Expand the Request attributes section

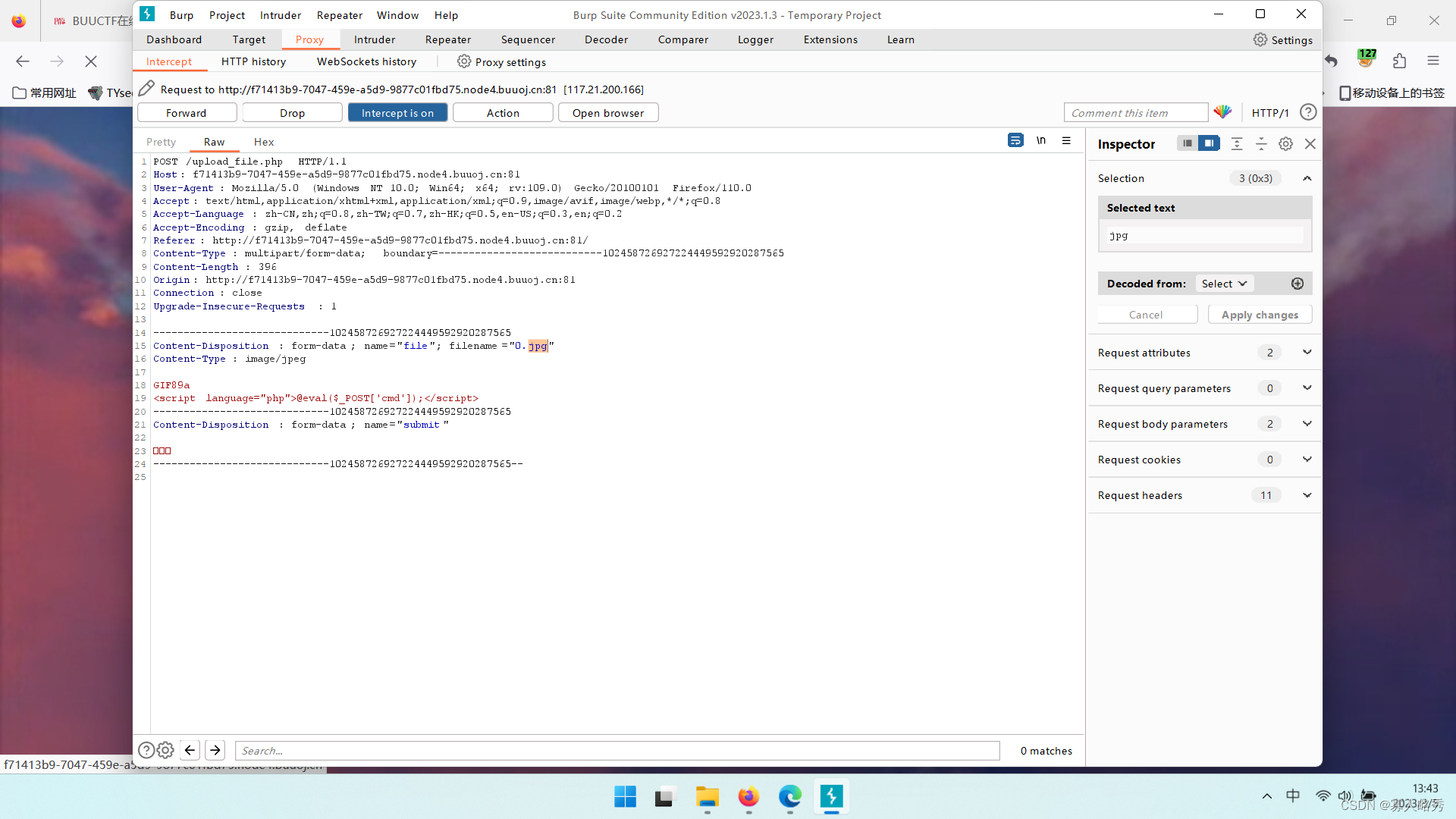(x=1307, y=352)
